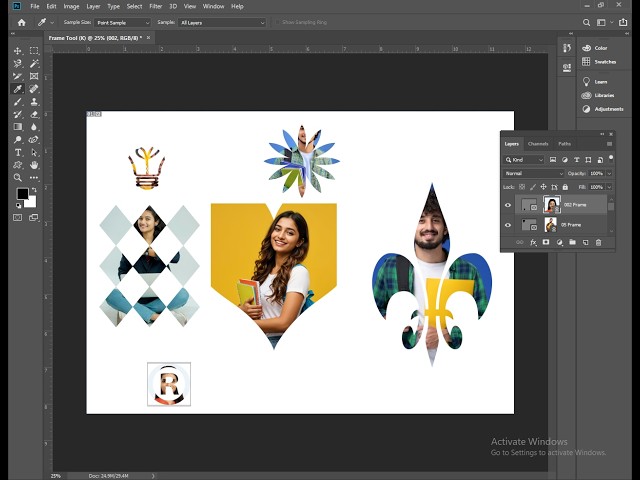640x480 pixels.
Task: Open the Image menu
Action: (71, 6)
